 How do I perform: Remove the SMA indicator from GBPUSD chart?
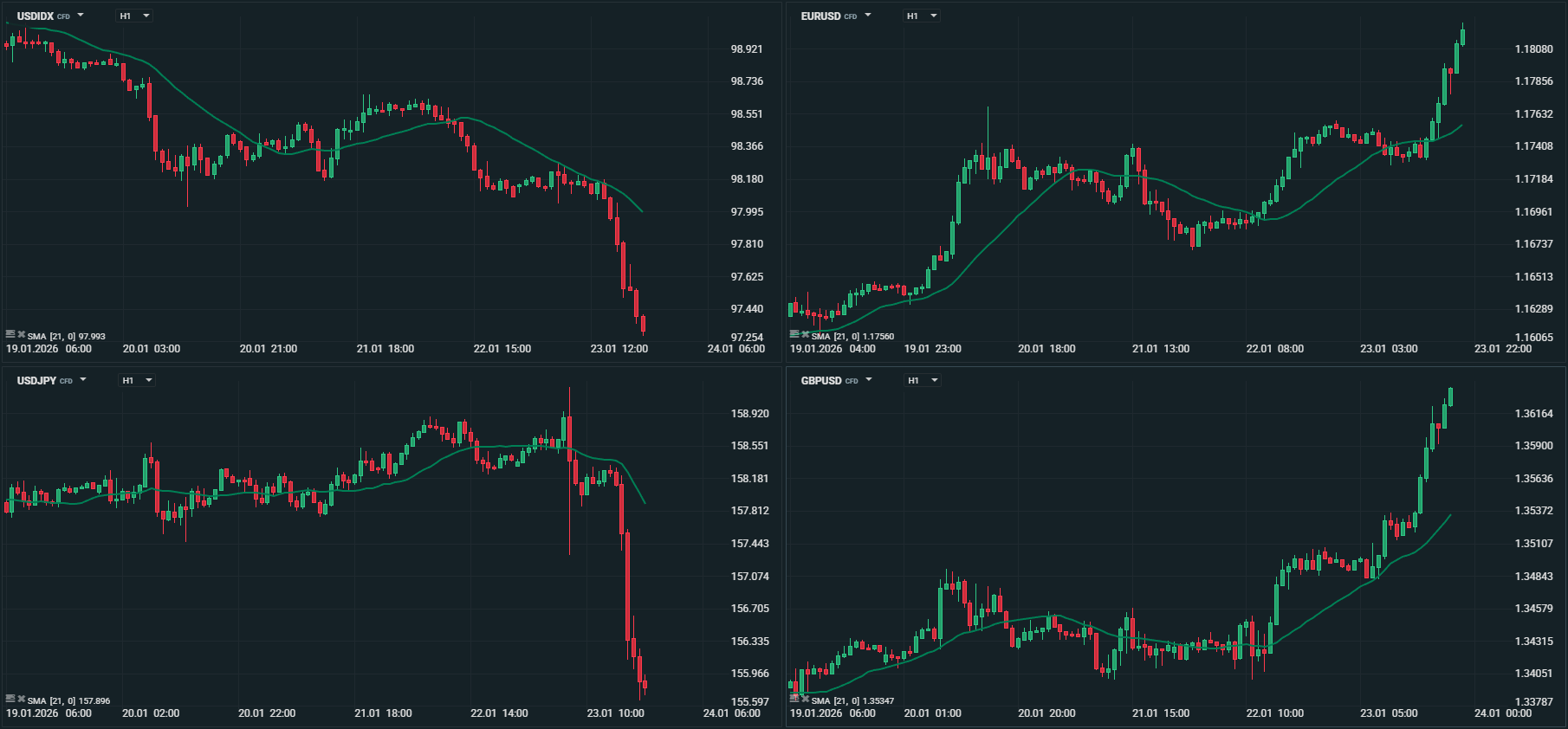point(806,699)
